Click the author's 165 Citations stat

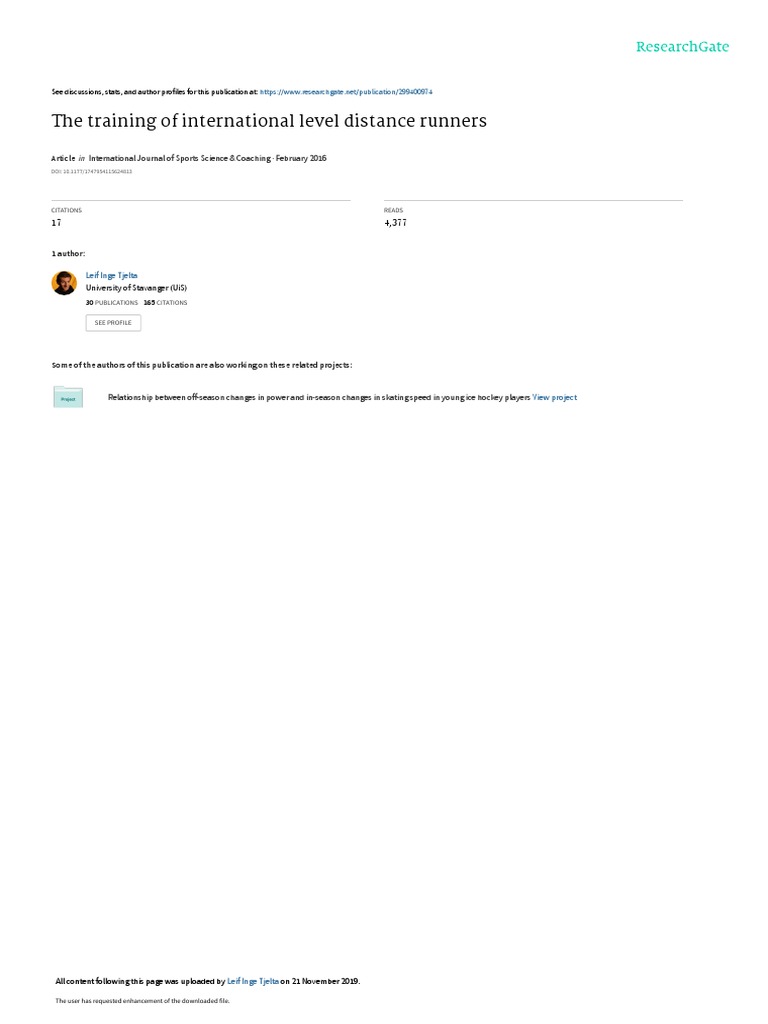point(165,303)
